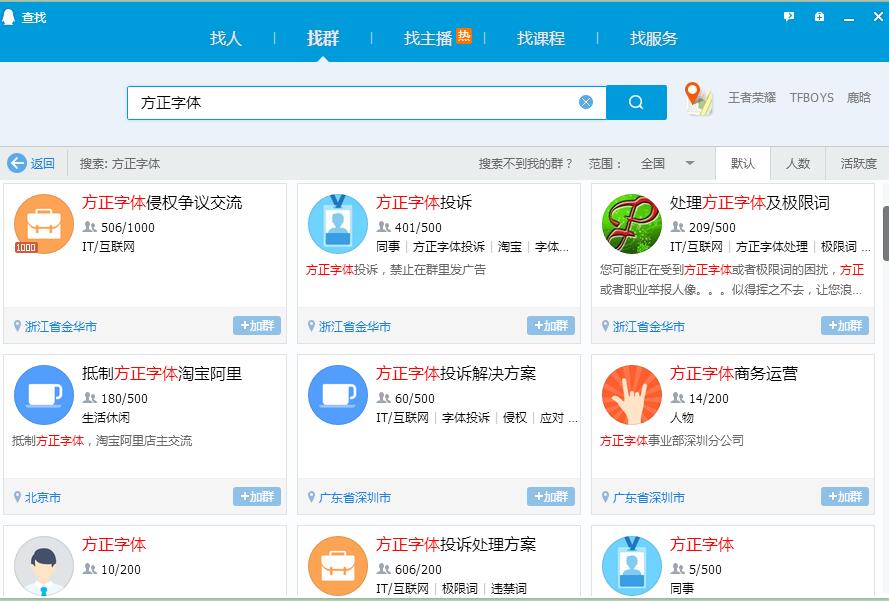Join 处理方正字体及极限词 group via +加群
This screenshot has width=889, height=601.
click(x=845, y=325)
